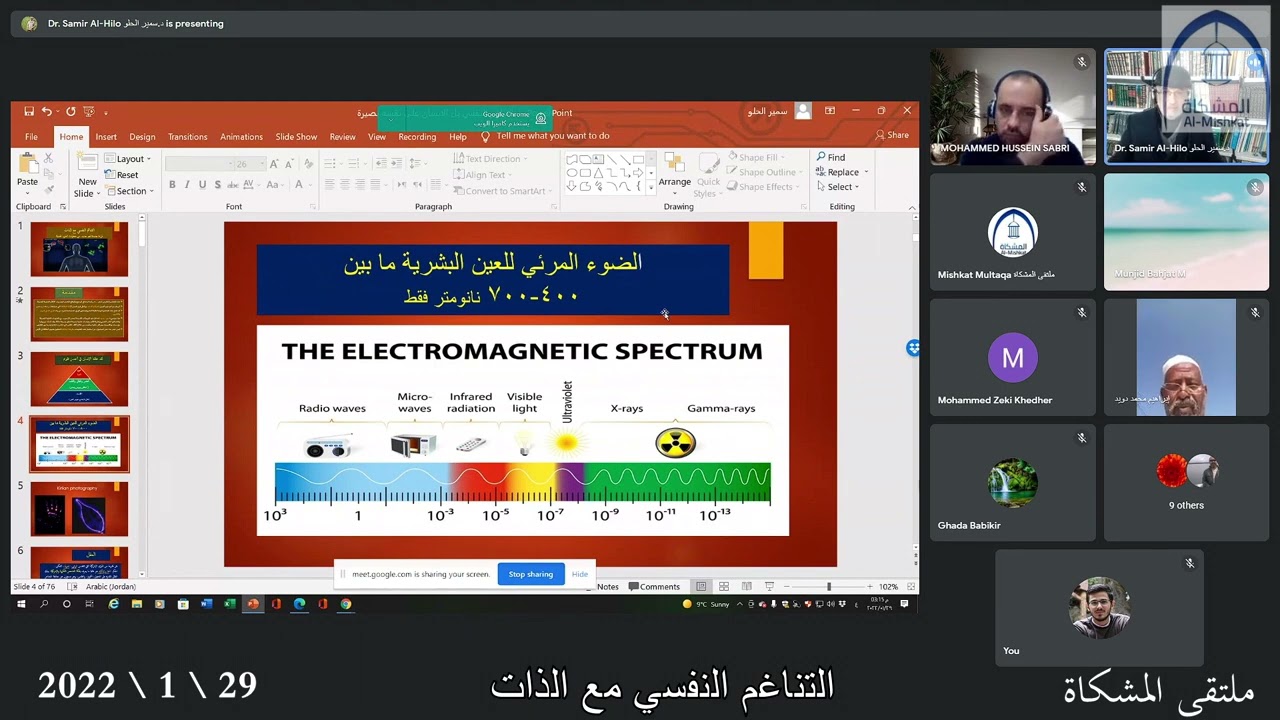Open the Text Direction dropdown
Screen dimensions: 1280x720
point(491,159)
